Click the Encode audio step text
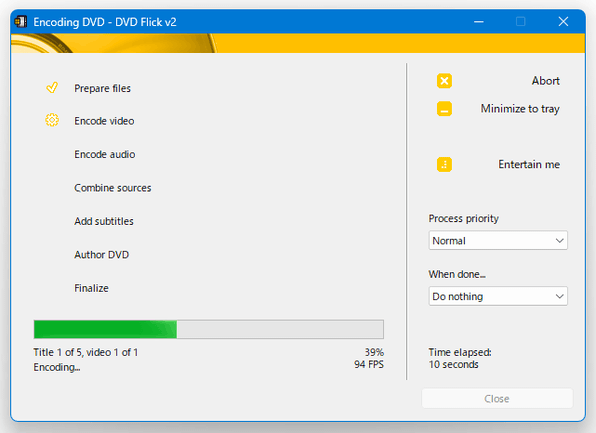Viewport: 596px width, 433px height. [105, 154]
